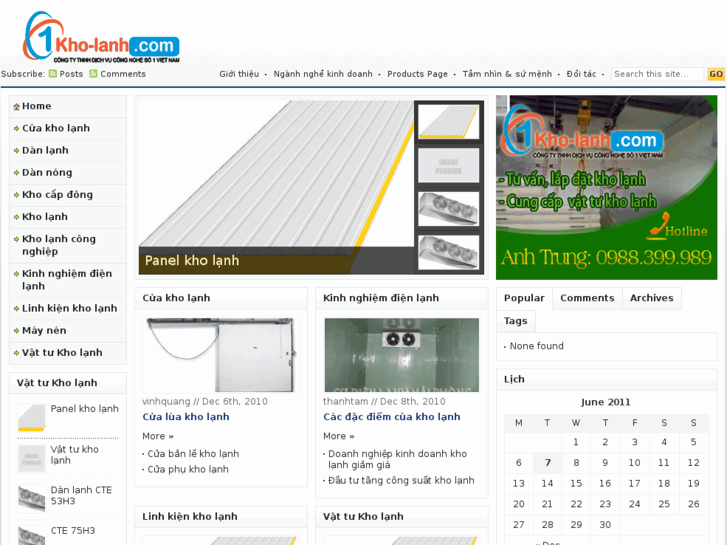
Task: Click the June 2011 calendar caption
Action: 606,402
